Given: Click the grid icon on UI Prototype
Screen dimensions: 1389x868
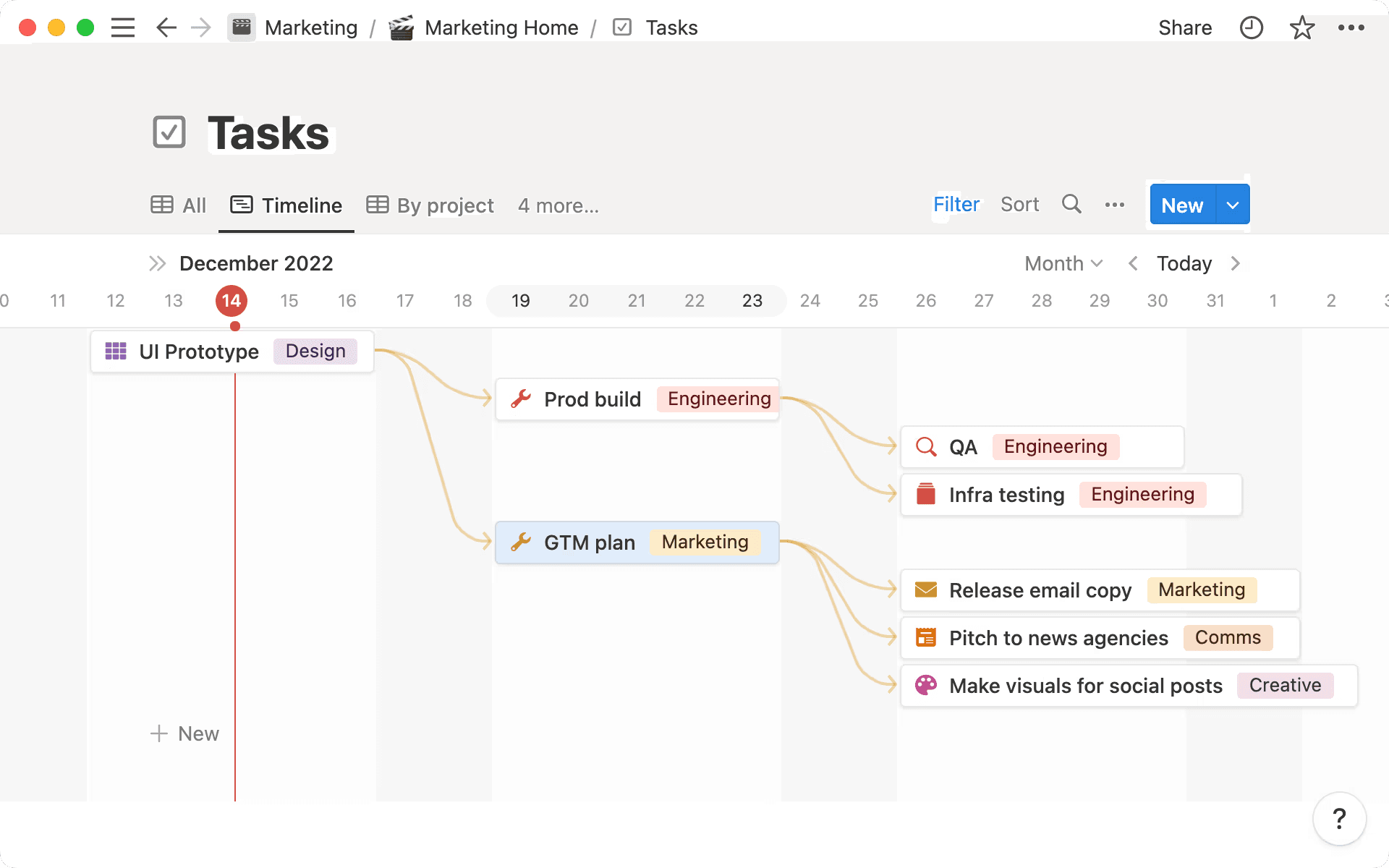Looking at the screenshot, I should tap(115, 352).
